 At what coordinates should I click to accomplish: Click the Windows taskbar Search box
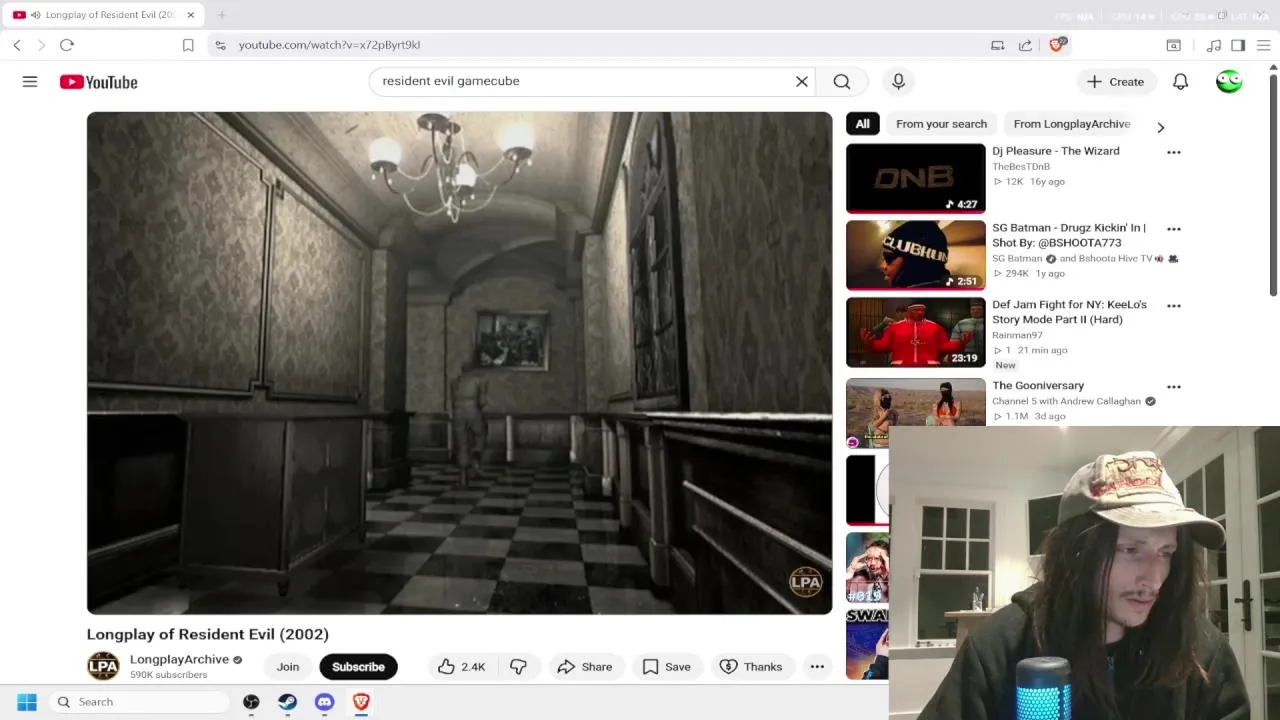[138, 702]
